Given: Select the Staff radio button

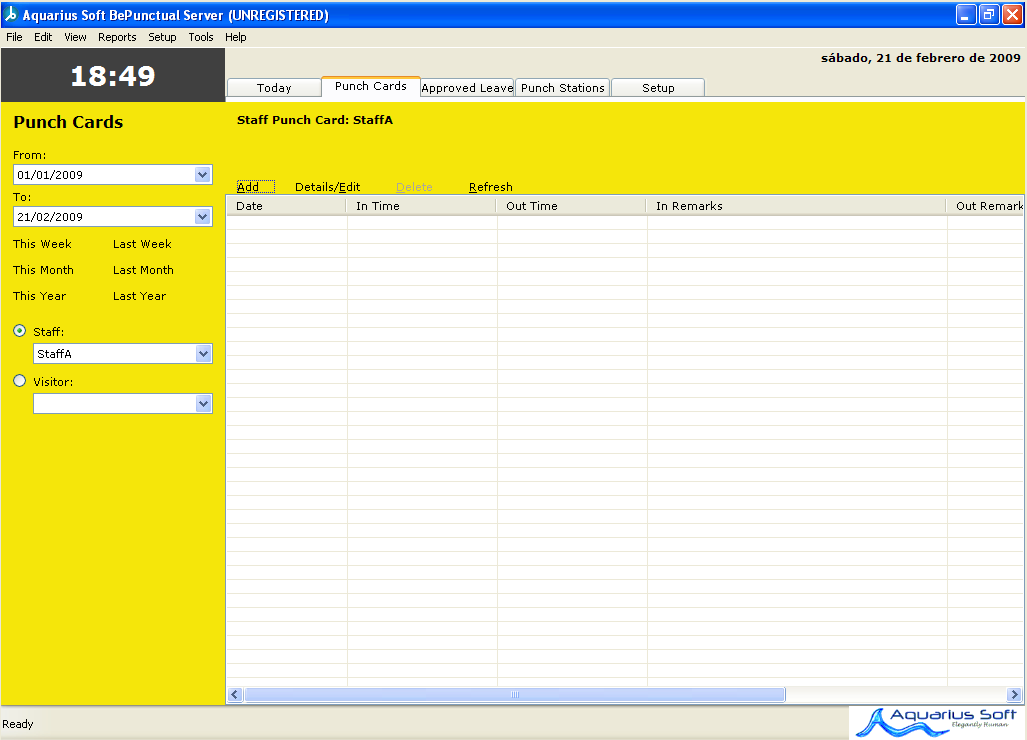Looking at the screenshot, I should (x=20, y=331).
